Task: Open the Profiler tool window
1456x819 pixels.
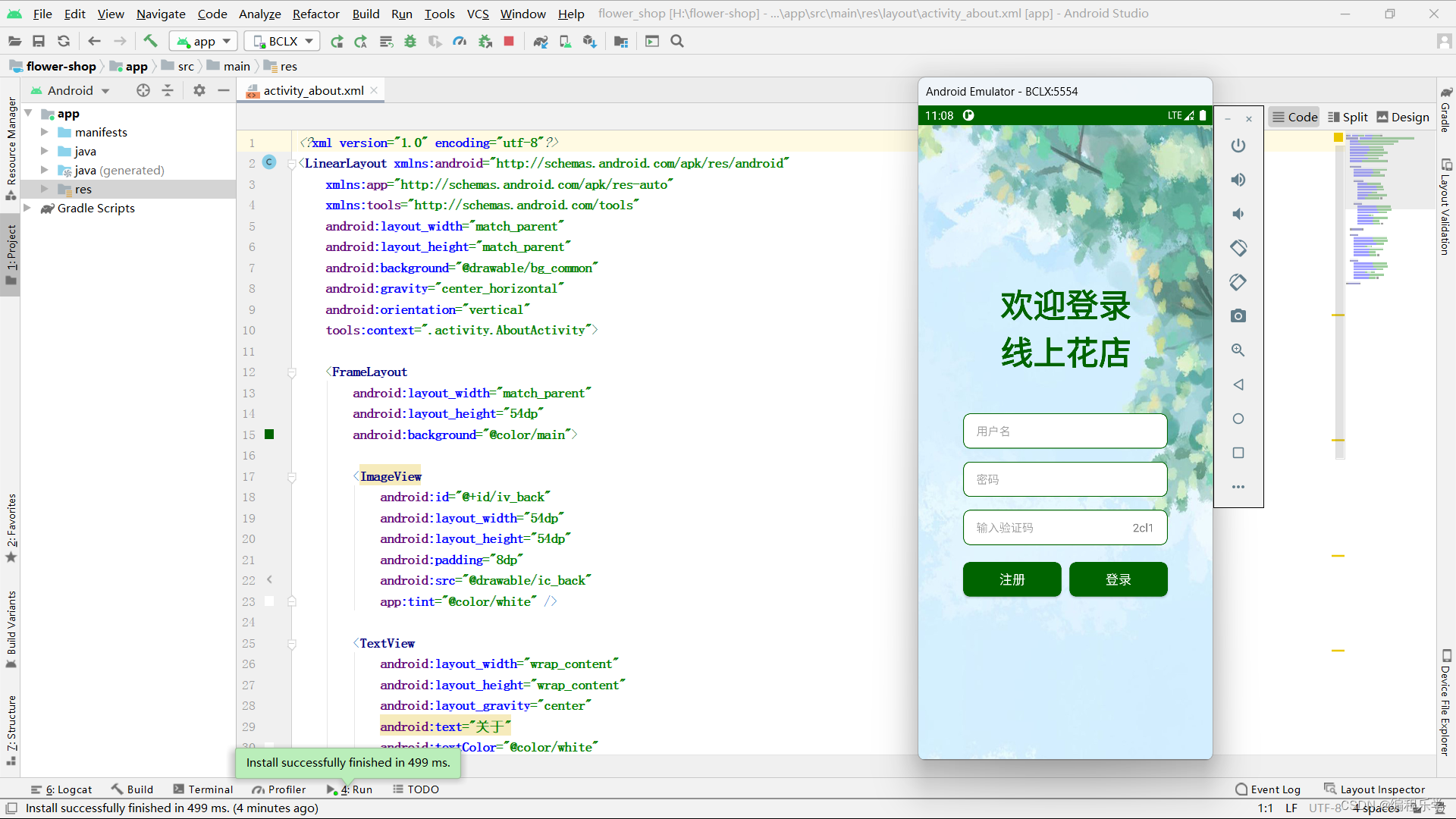Action: click(278, 789)
